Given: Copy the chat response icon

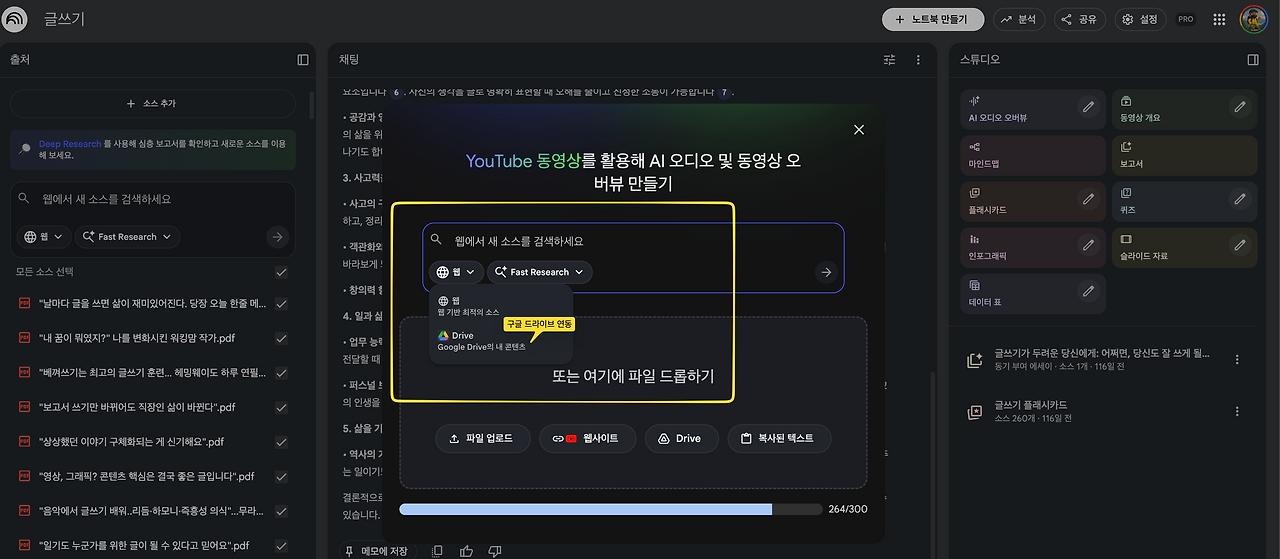Looking at the screenshot, I should tap(437, 551).
